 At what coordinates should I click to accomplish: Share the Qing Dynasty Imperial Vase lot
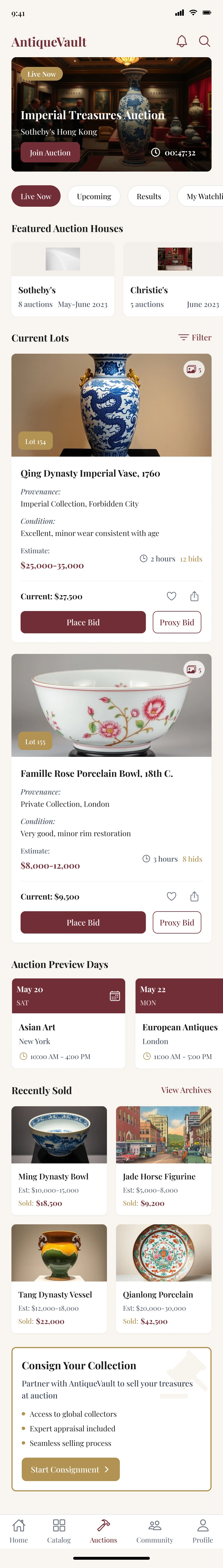coord(194,596)
